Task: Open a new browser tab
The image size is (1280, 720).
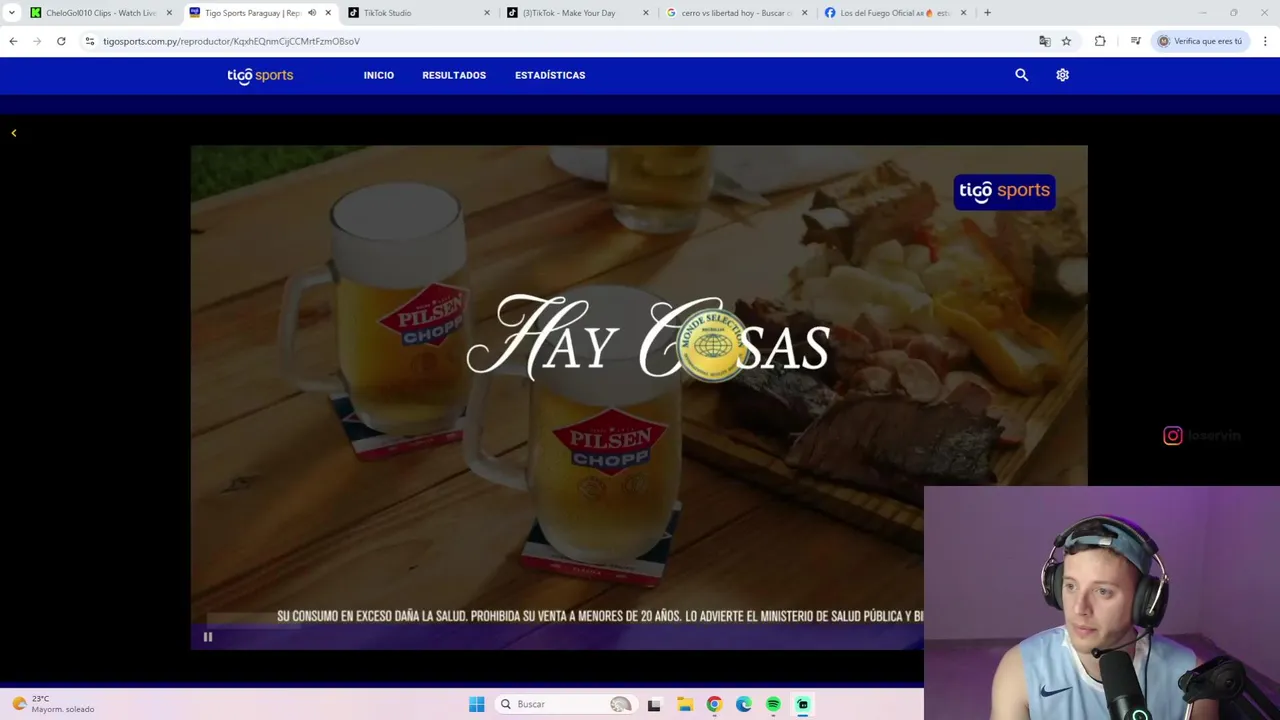Action: point(987,13)
